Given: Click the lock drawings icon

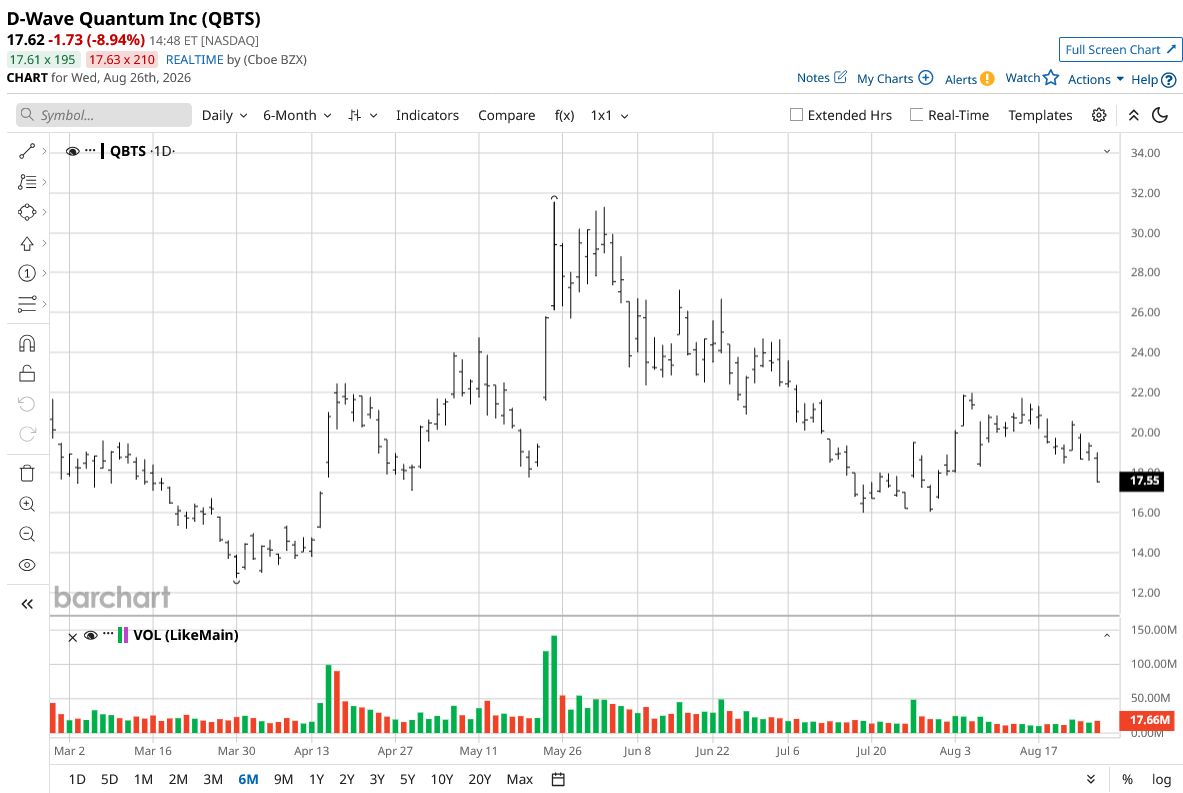Looking at the screenshot, I should [x=27, y=373].
